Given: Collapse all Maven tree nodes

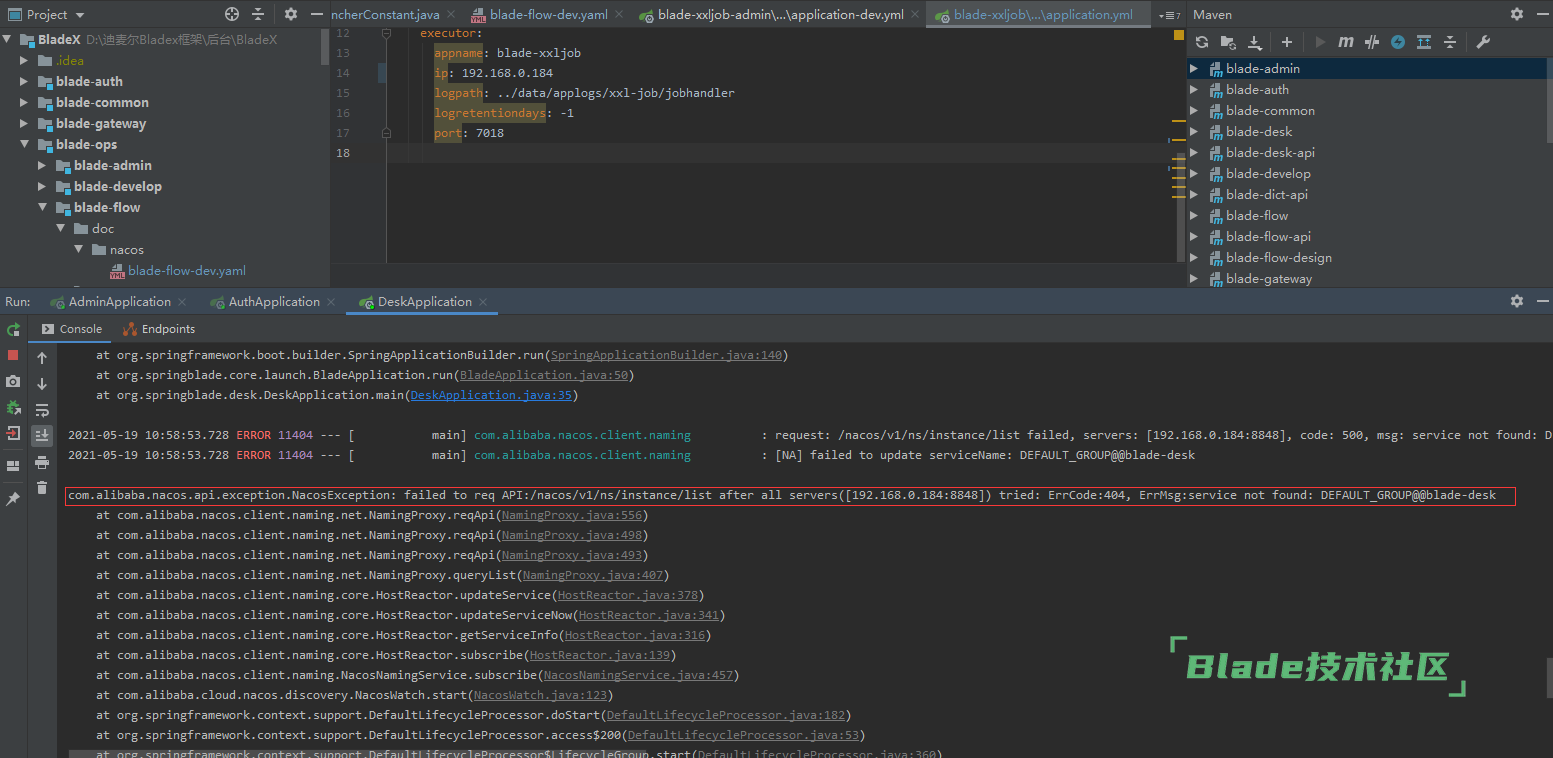Looking at the screenshot, I should tap(1450, 42).
